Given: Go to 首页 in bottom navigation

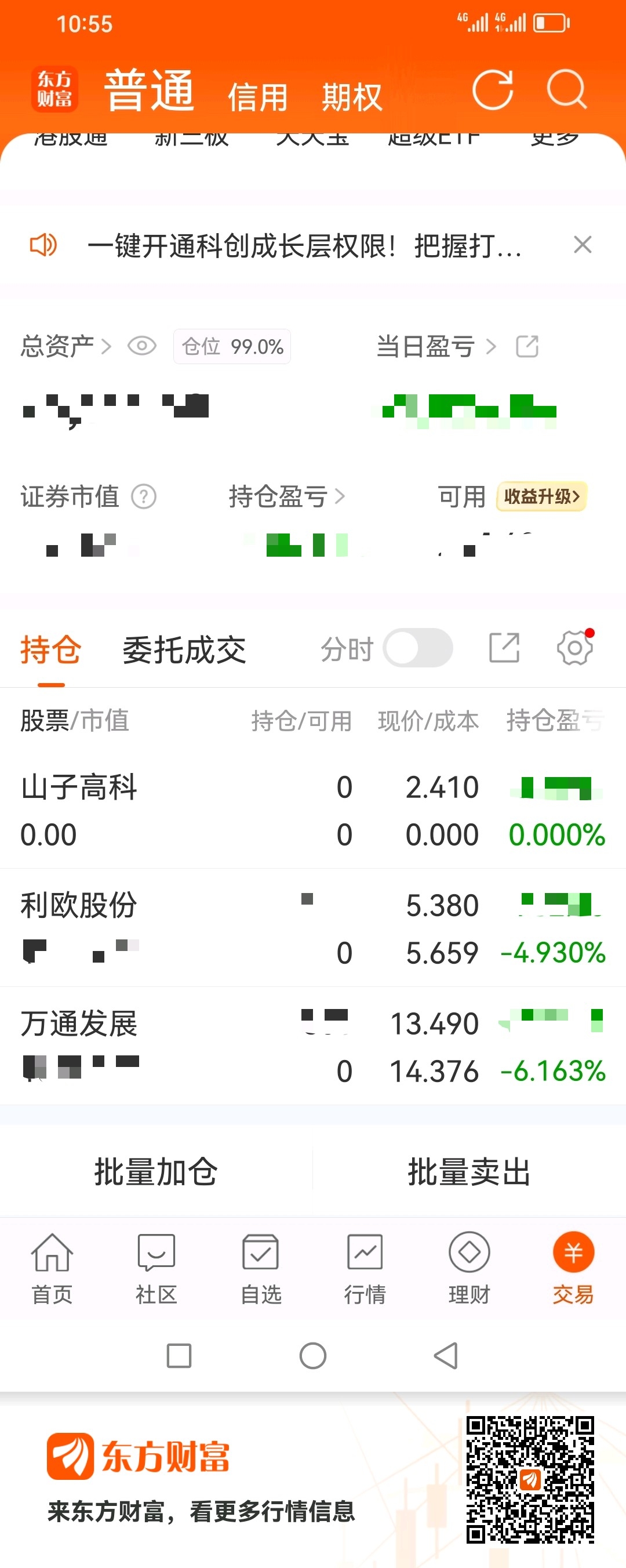Looking at the screenshot, I should coord(52,1270).
